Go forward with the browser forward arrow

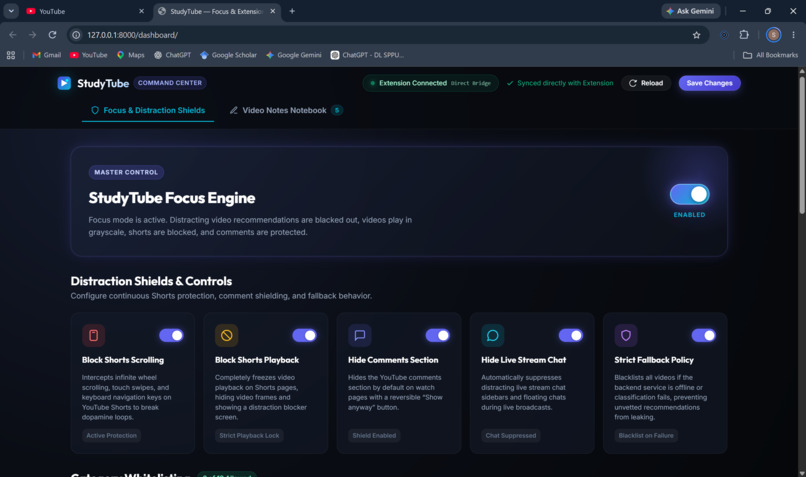(32, 35)
